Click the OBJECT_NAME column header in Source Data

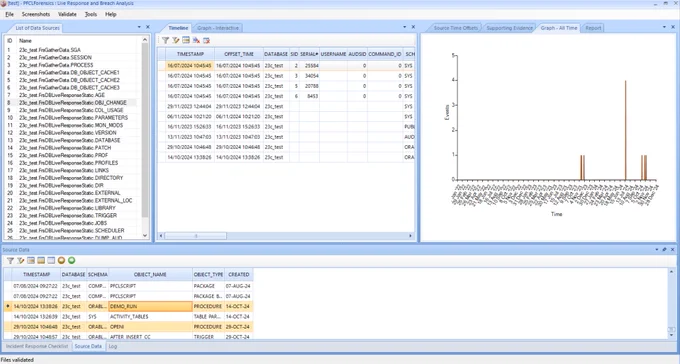click(150, 275)
